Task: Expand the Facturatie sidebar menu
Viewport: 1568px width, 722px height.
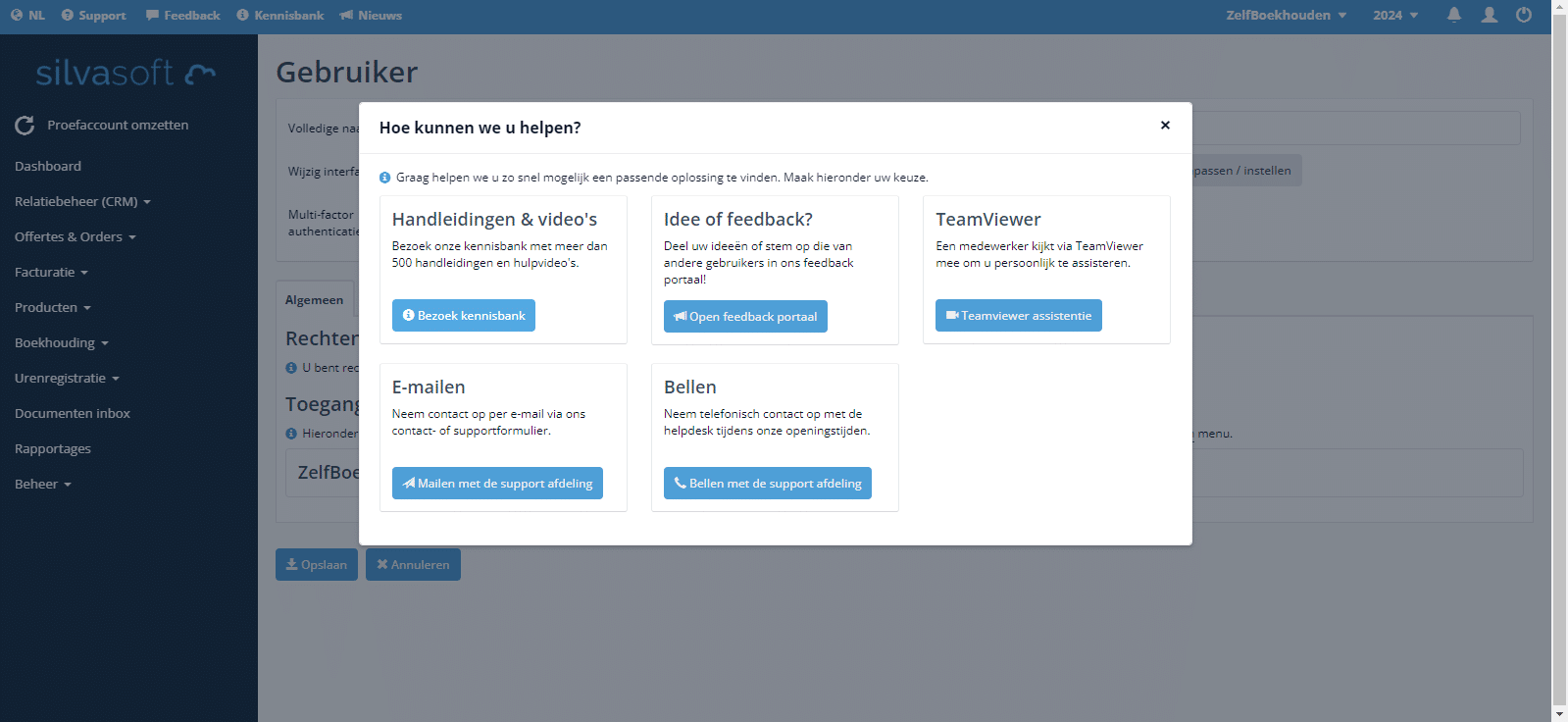Action: click(x=52, y=272)
